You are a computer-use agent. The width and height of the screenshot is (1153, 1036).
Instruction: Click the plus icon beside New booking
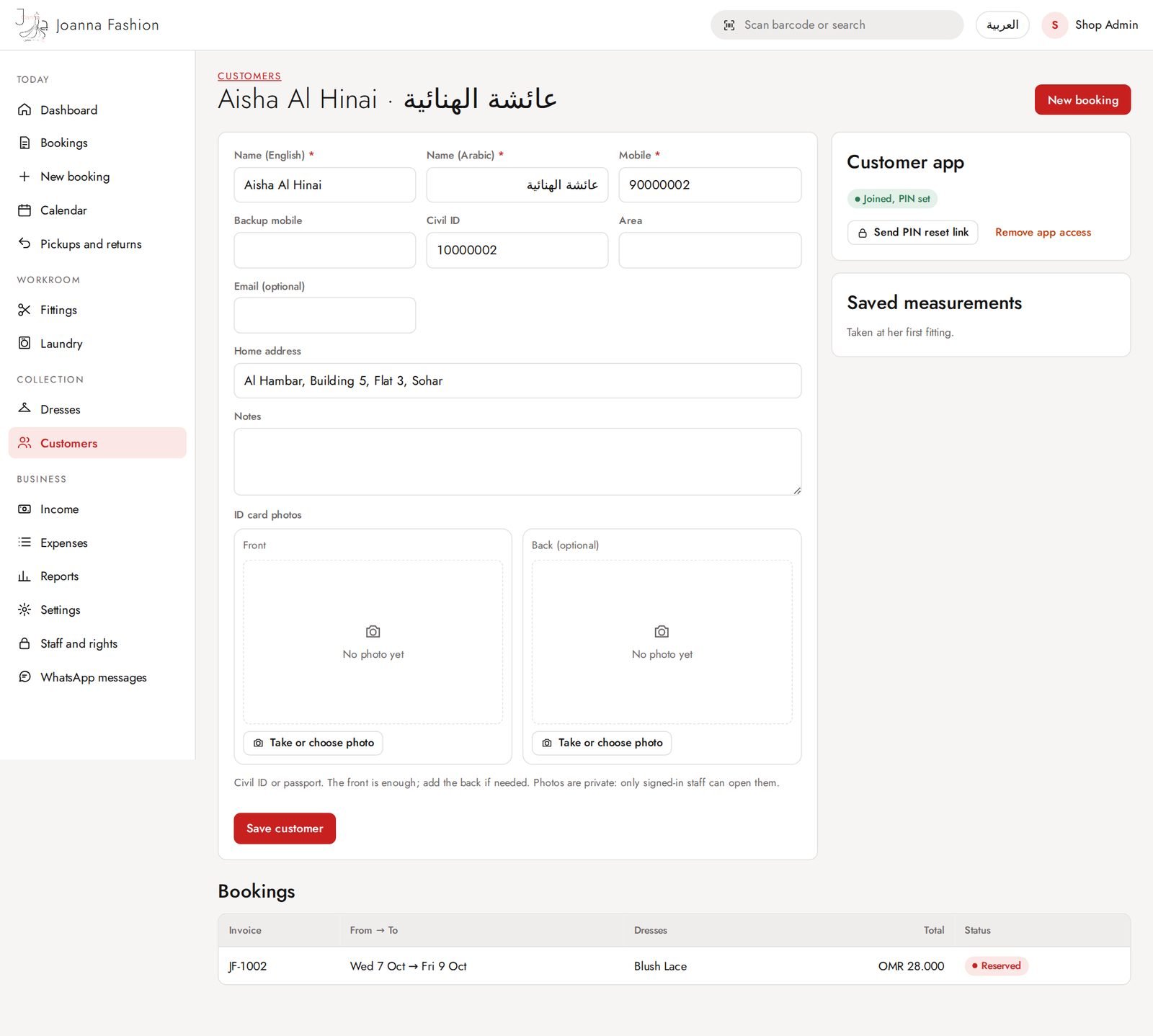[x=25, y=177]
